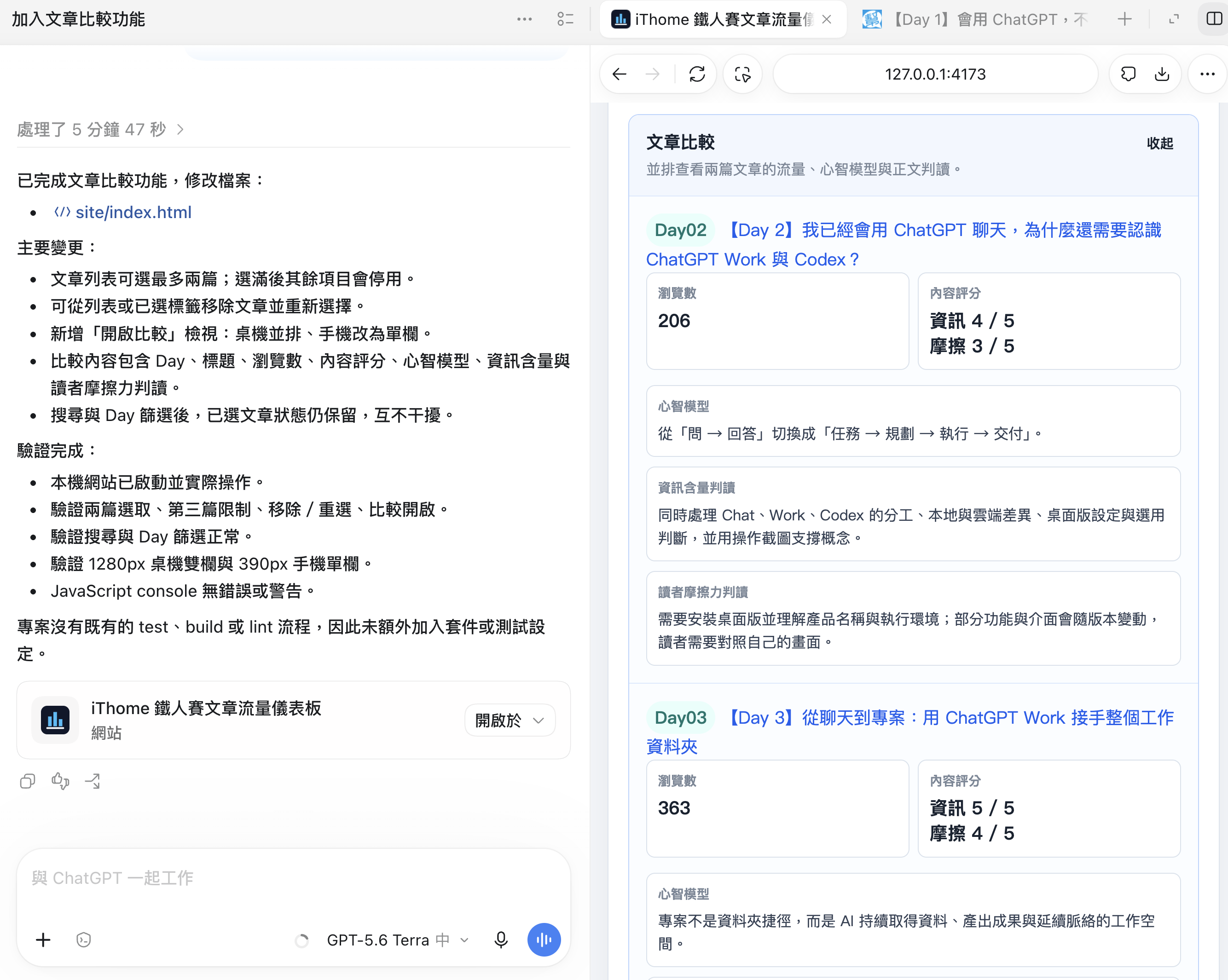
Task: Focus the 與 ChatGPT 一起工作 message box
Action: click(293, 879)
